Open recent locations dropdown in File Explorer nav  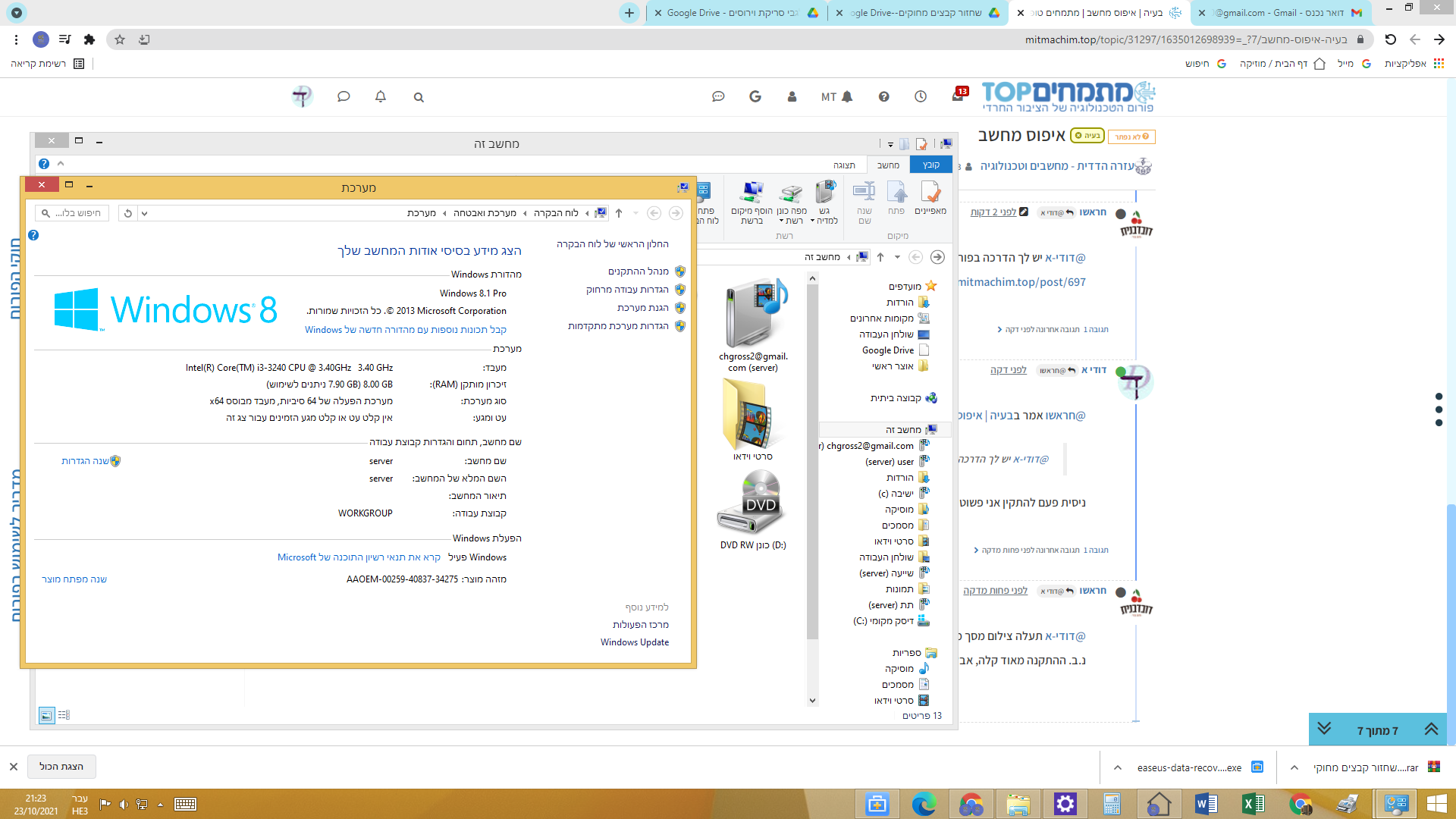click(x=897, y=257)
